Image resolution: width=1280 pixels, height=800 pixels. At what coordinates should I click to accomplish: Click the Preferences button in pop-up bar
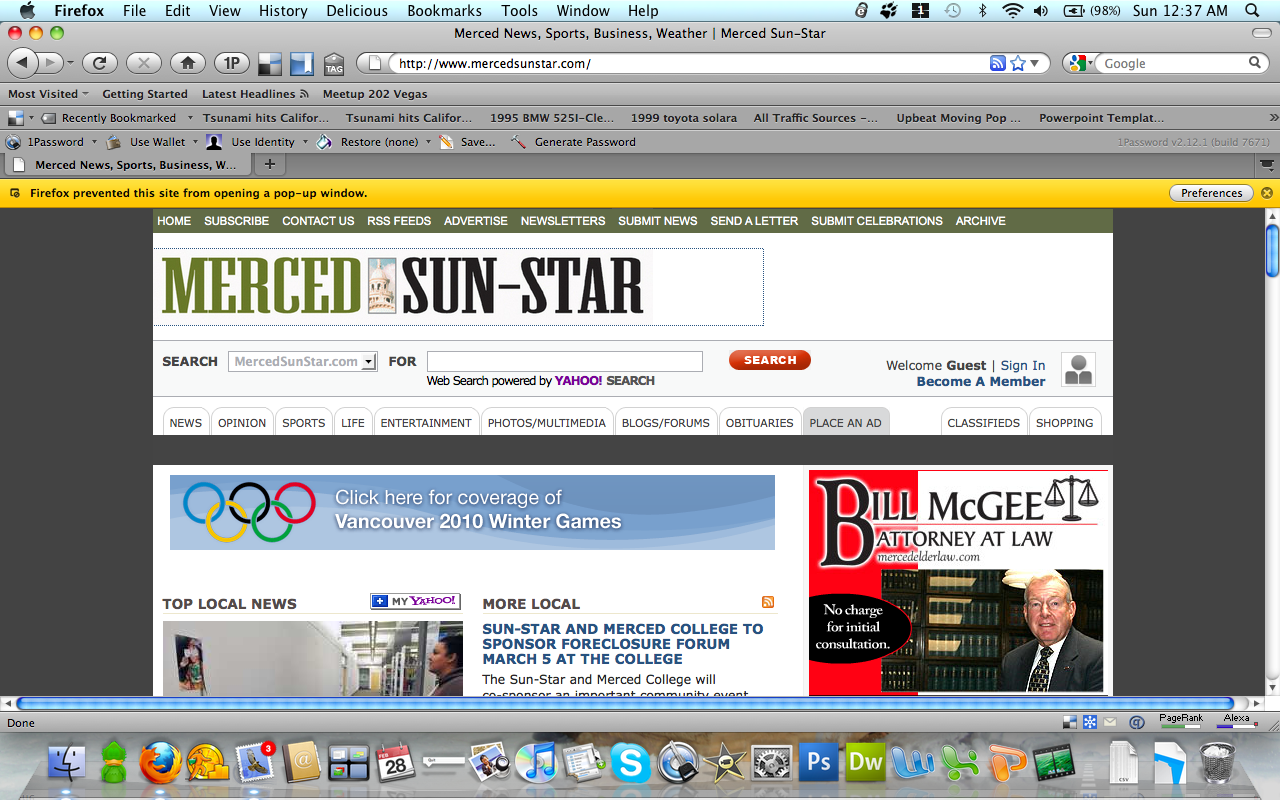click(x=1211, y=193)
